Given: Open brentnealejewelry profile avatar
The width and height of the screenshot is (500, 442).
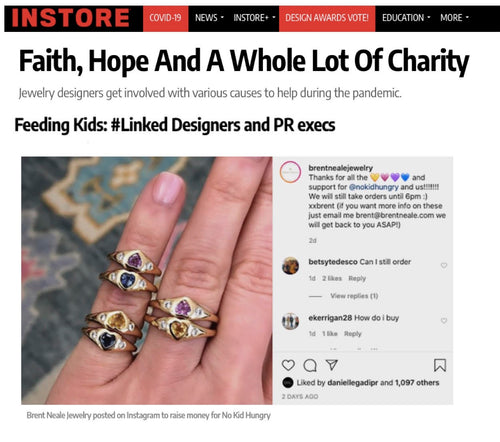Looking at the screenshot, I should [x=290, y=172].
